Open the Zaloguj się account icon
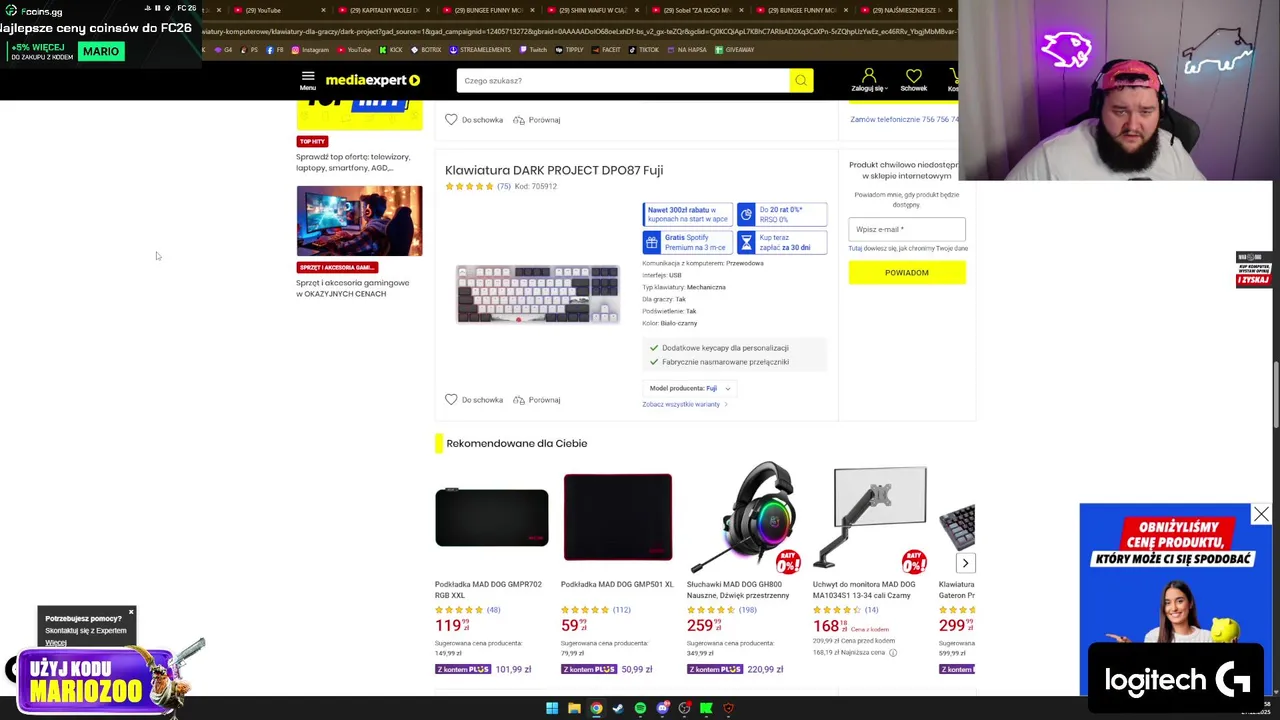The width and height of the screenshot is (1280, 720). (x=868, y=80)
